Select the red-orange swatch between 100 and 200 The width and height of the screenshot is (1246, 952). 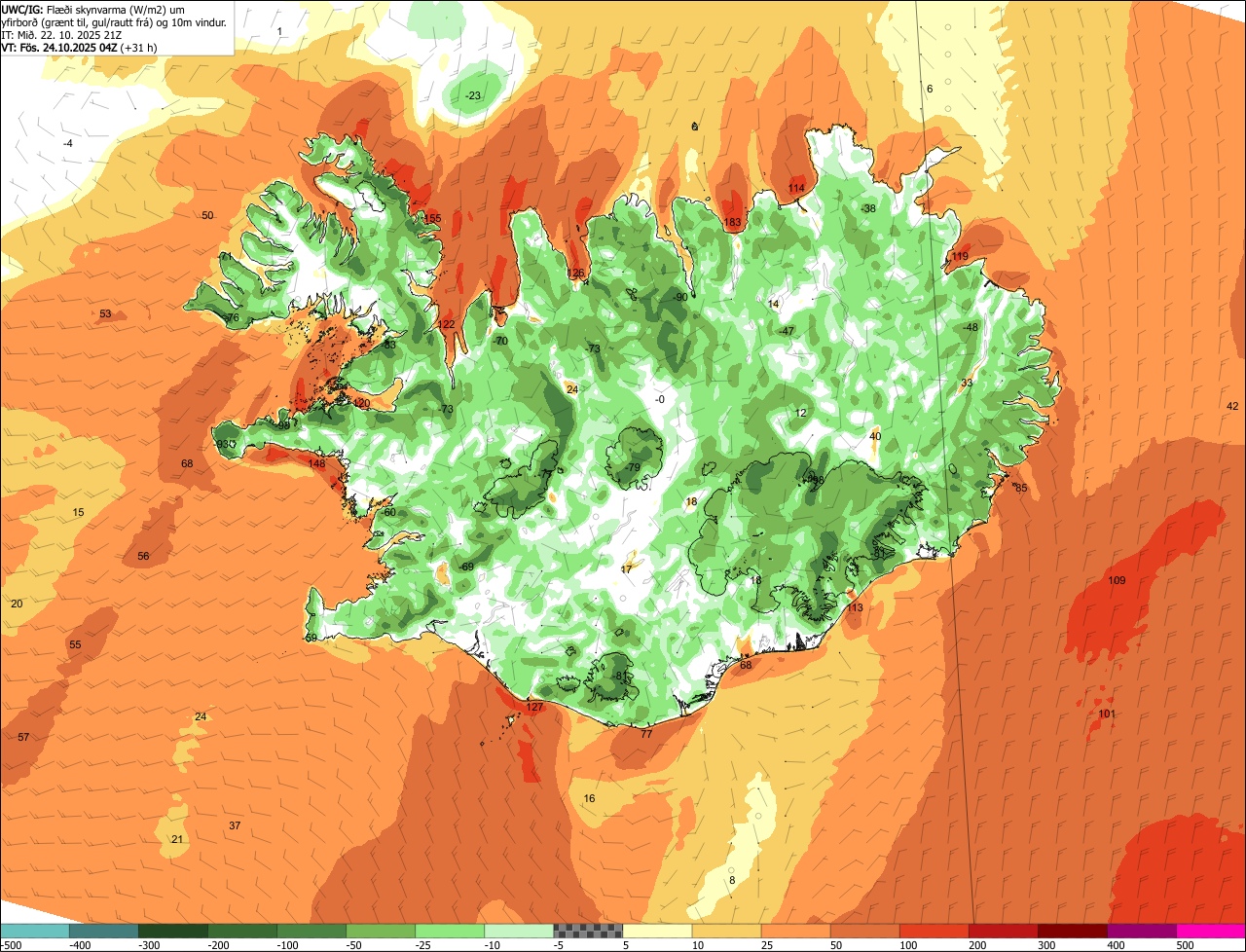(934, 931)
